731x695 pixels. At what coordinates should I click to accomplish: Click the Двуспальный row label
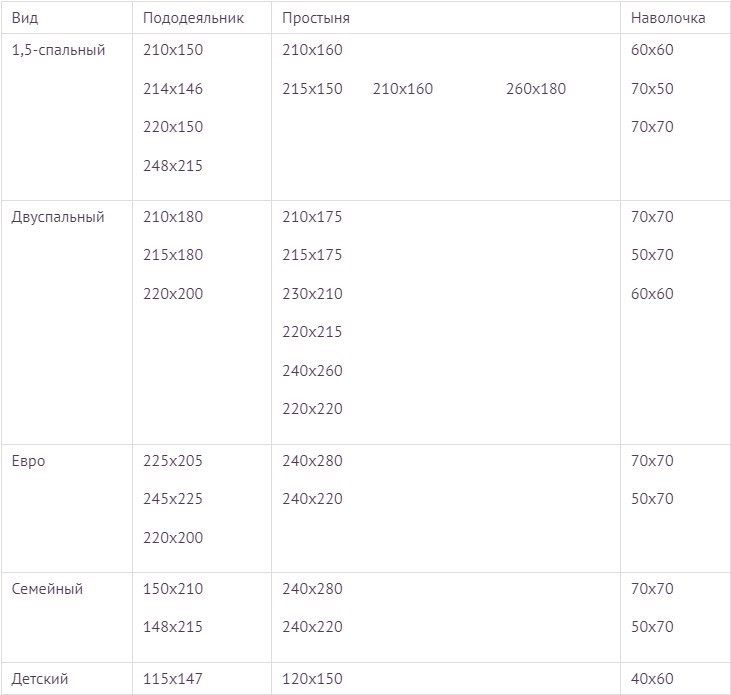click(x=58, y=216)
